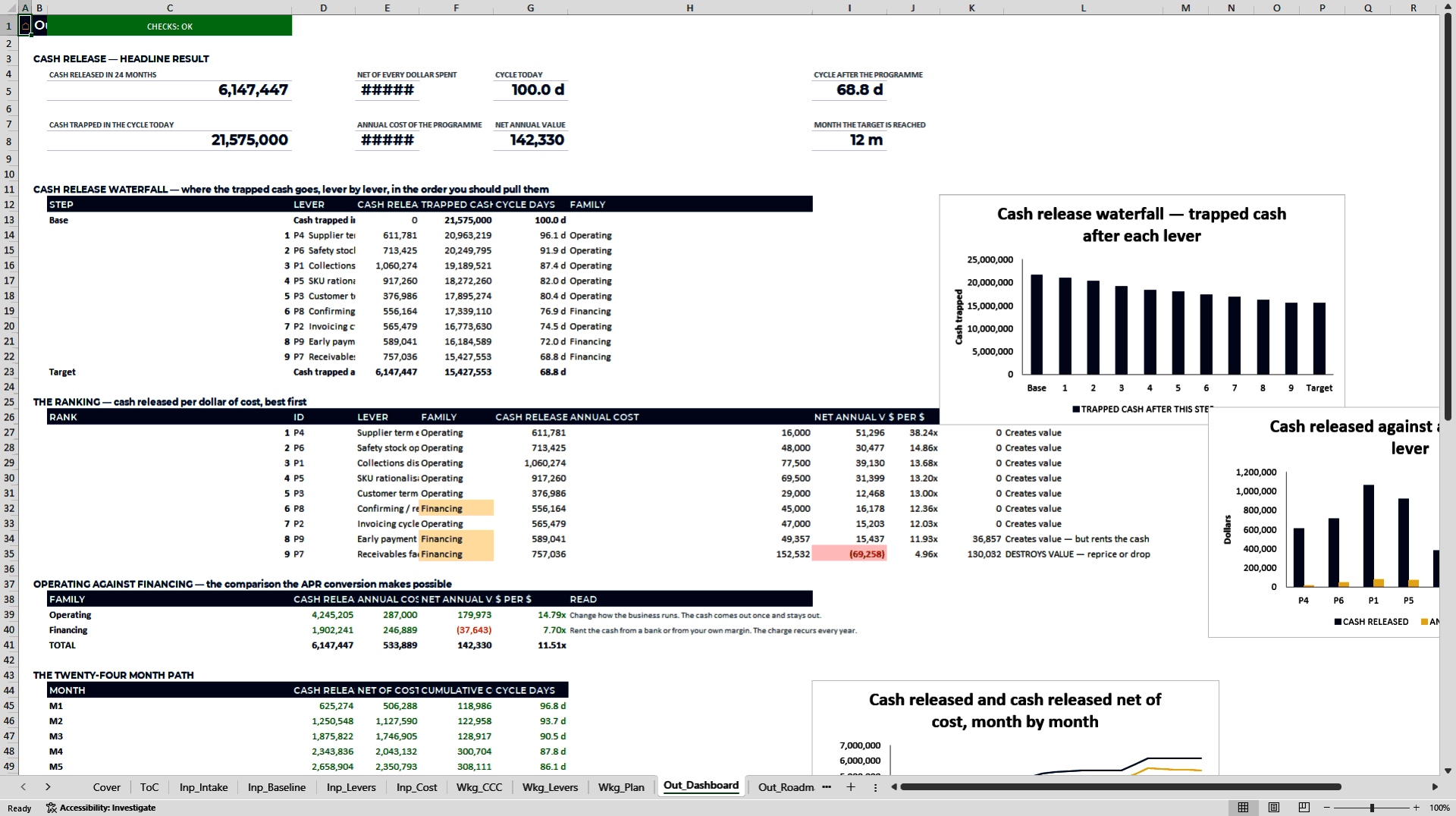Screen dimensions: 1456x816
Task: Click the highlighted Financing cell for P8
Action: click(456, 508)
